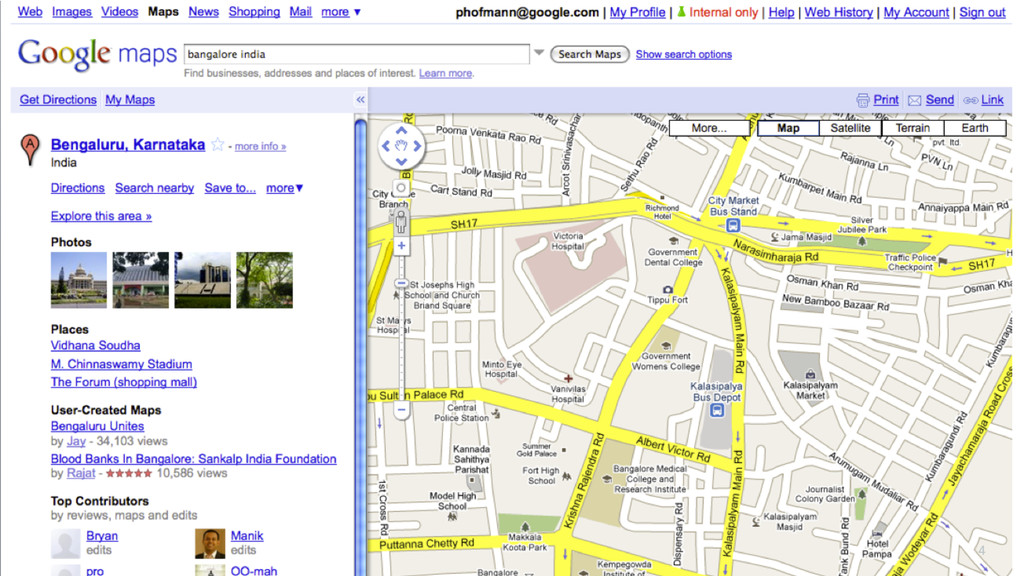The height and width of the screenshot is (576, 1024).
Task: Open the second photo thumbnail
Action: (140, 280)
